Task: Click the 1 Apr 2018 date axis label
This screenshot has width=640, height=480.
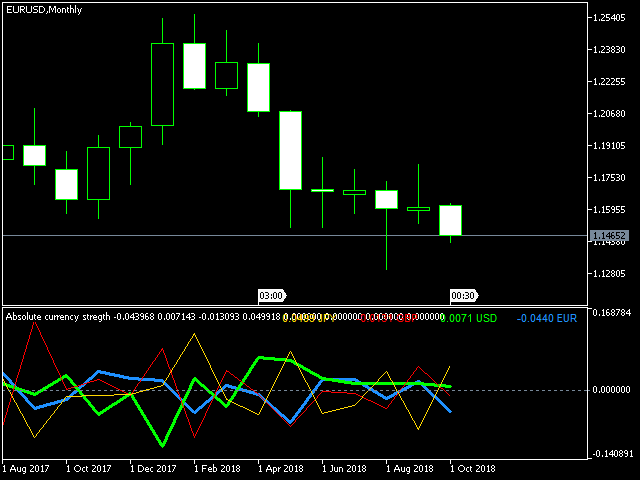Action: coord(279,467)
